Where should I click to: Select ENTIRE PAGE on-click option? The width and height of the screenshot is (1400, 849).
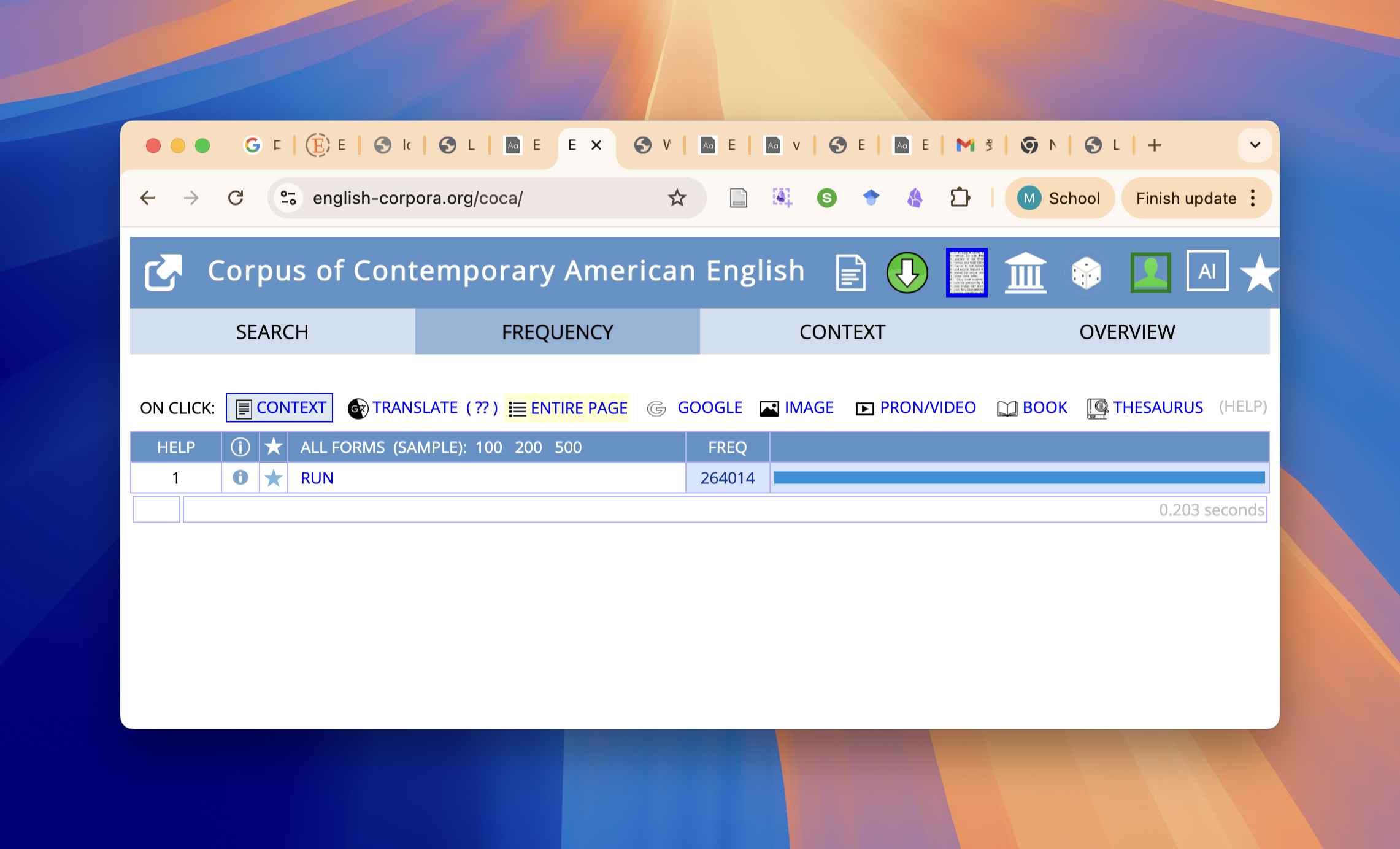(x=567, y=408)
